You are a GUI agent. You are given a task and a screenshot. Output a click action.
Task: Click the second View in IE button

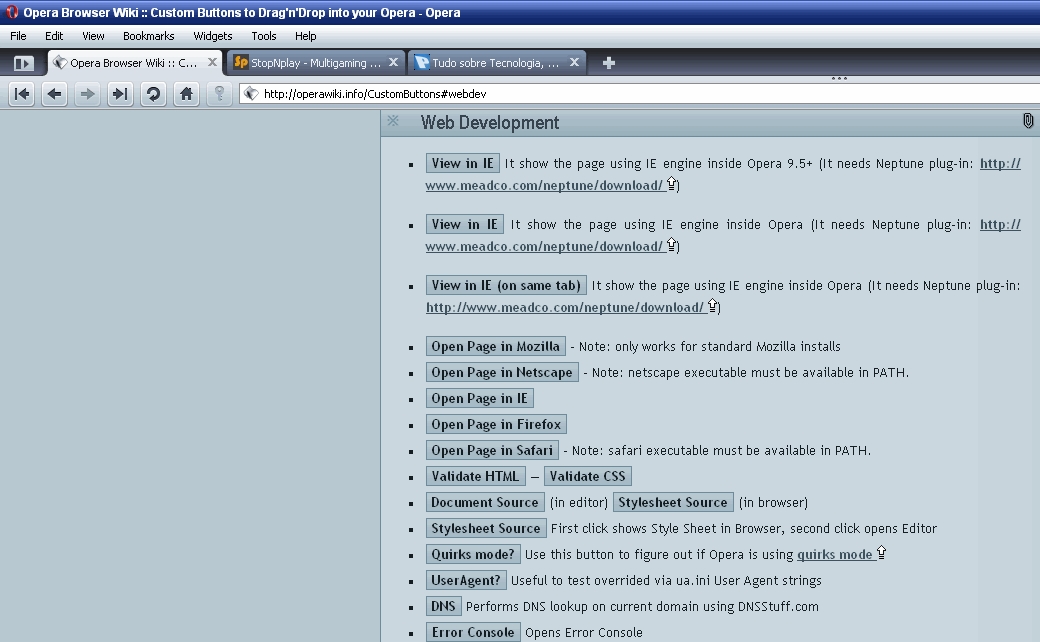click(464, 225)
